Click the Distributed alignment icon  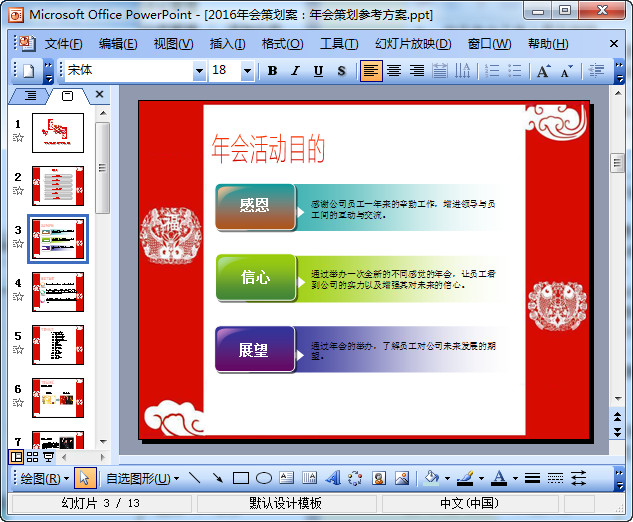(x=440, y=71)
